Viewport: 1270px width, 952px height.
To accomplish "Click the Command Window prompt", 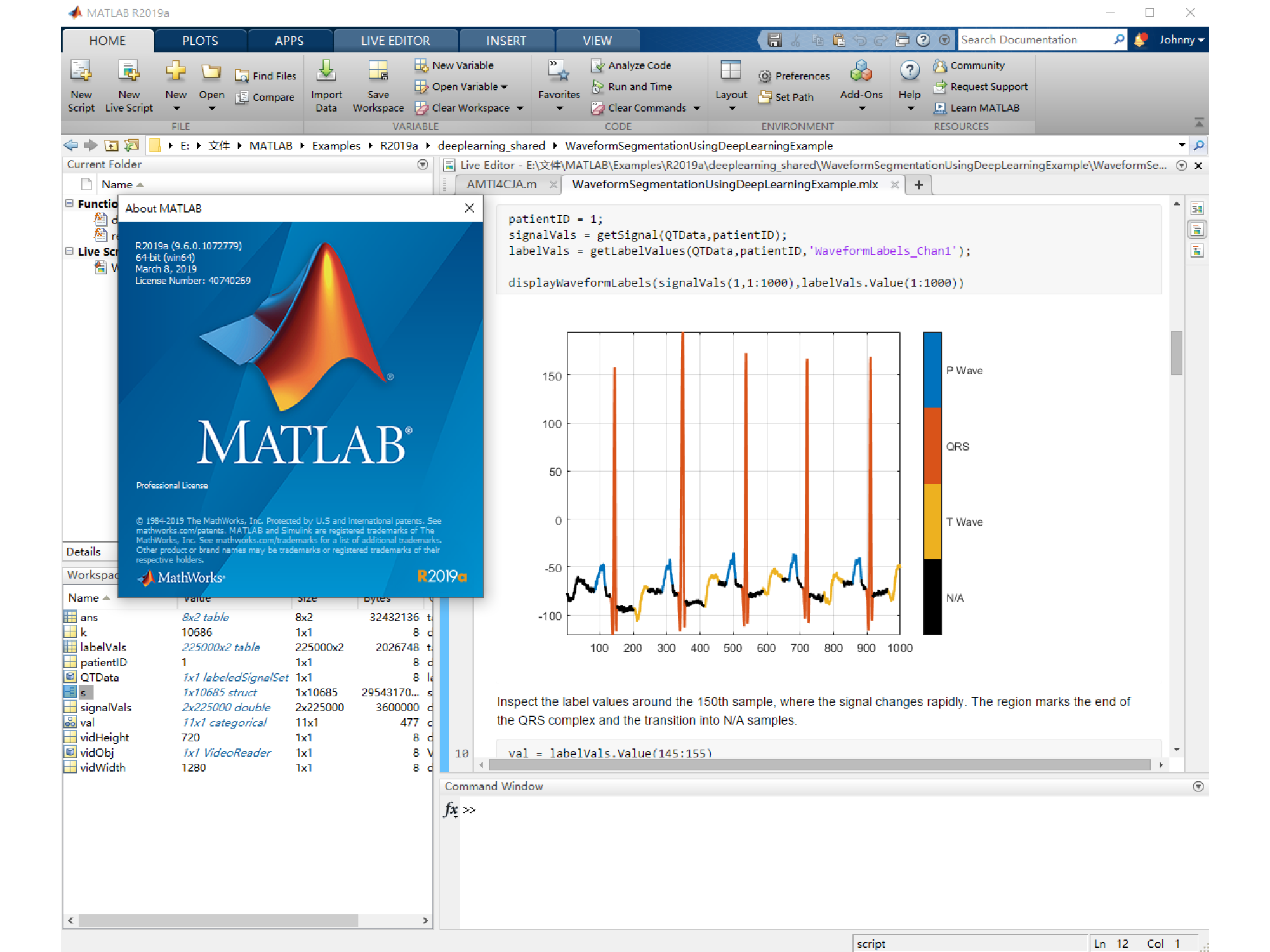I will coord(470,810).
